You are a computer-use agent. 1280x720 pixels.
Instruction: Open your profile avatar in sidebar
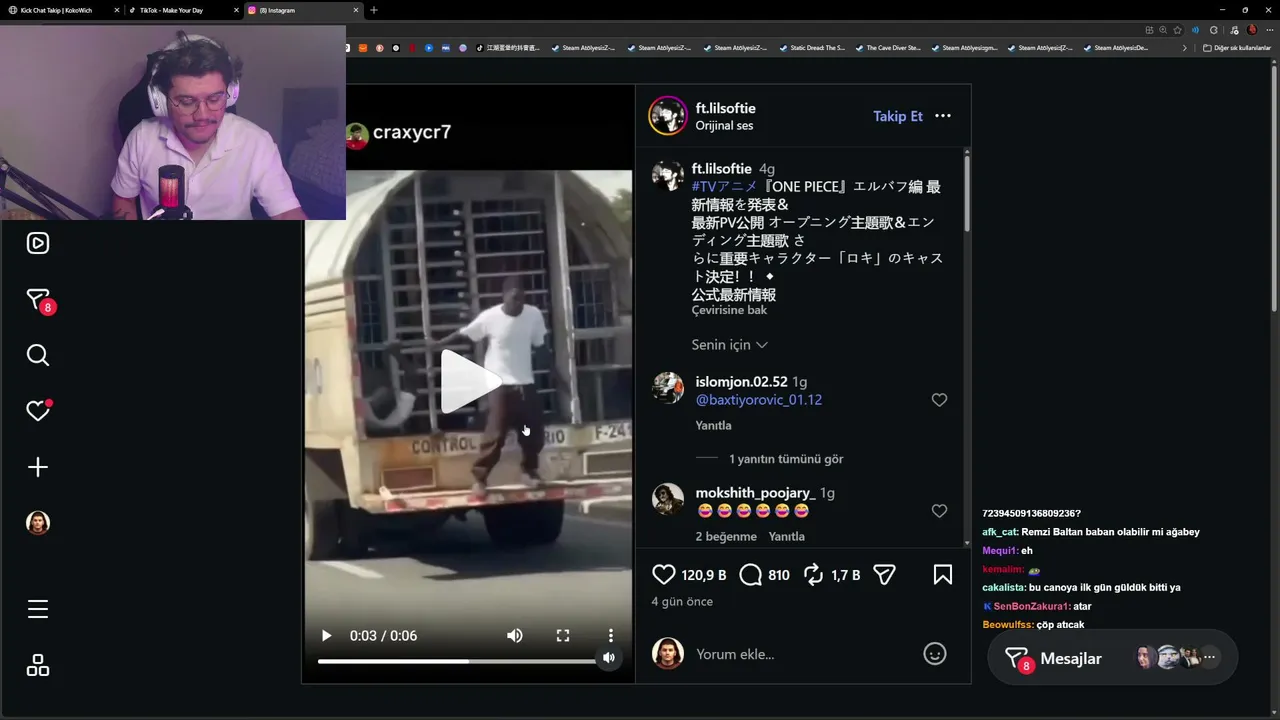point(38,523)
